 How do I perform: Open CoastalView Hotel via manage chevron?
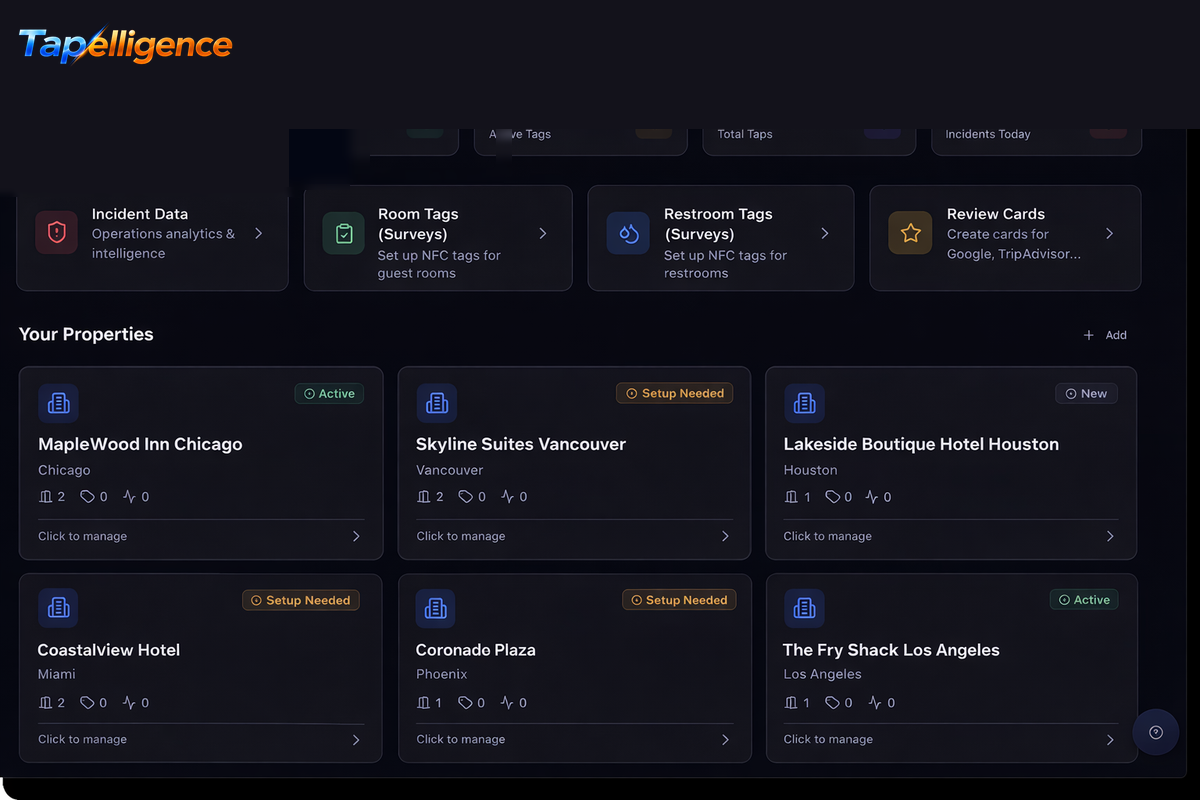(x=356, y=740)
